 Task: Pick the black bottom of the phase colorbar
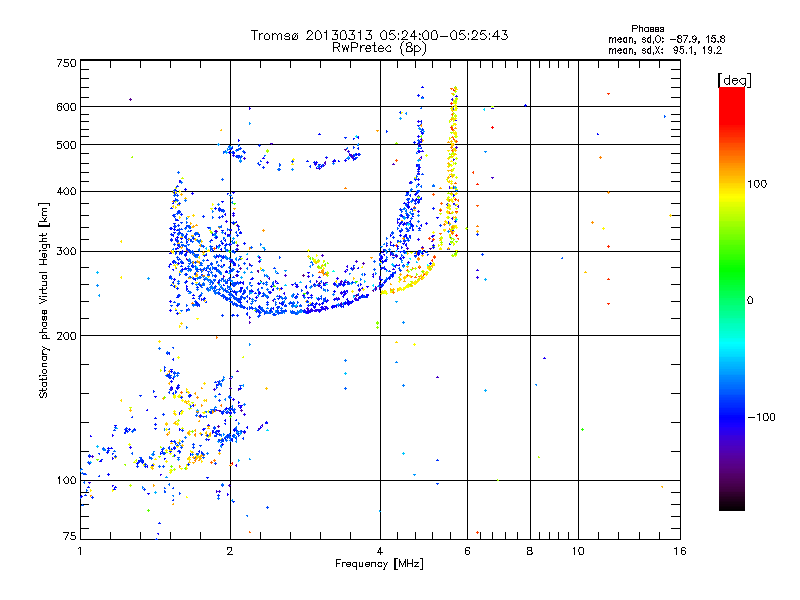coord(732,503)
